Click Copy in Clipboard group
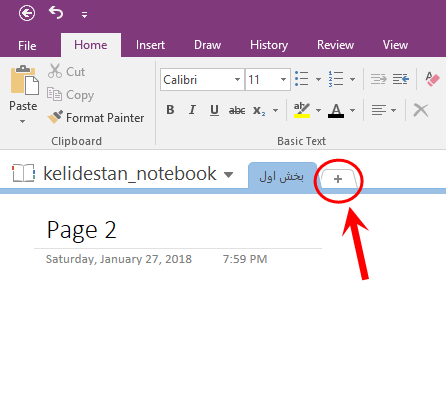This screenshot has height=408, width=446. [70, 95]
